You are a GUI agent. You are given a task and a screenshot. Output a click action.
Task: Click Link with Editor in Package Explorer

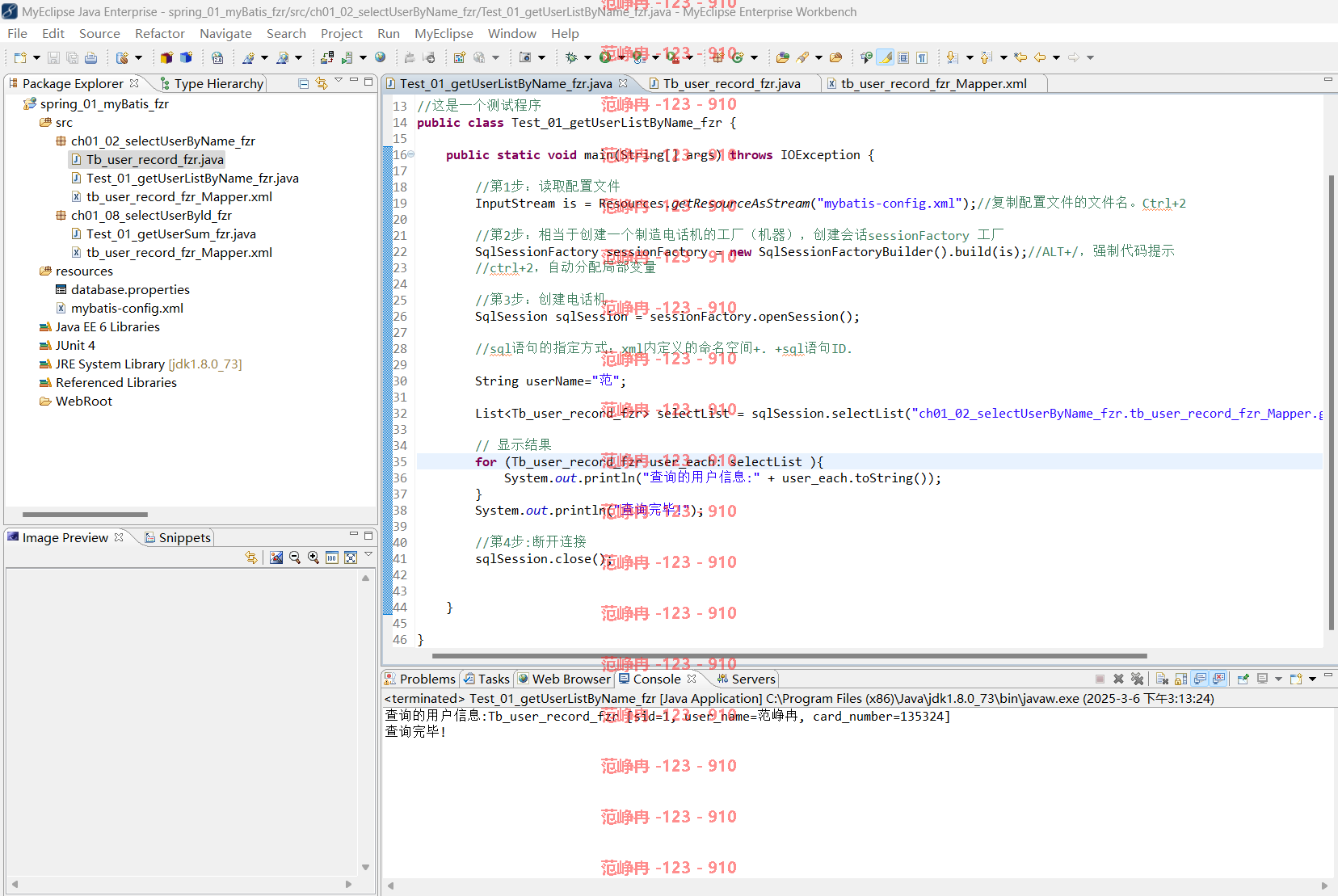coord(322,83)
